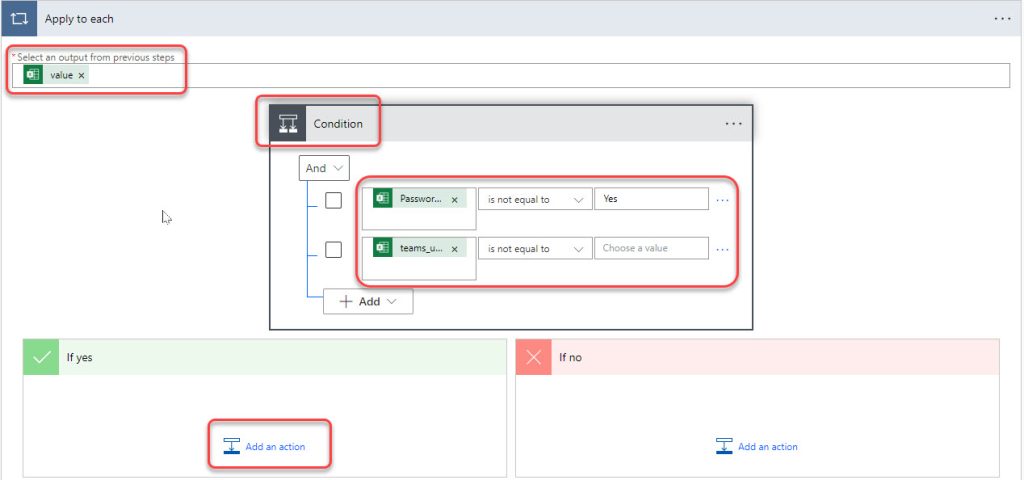Remove the value token from output field

(x=81, y=76)
